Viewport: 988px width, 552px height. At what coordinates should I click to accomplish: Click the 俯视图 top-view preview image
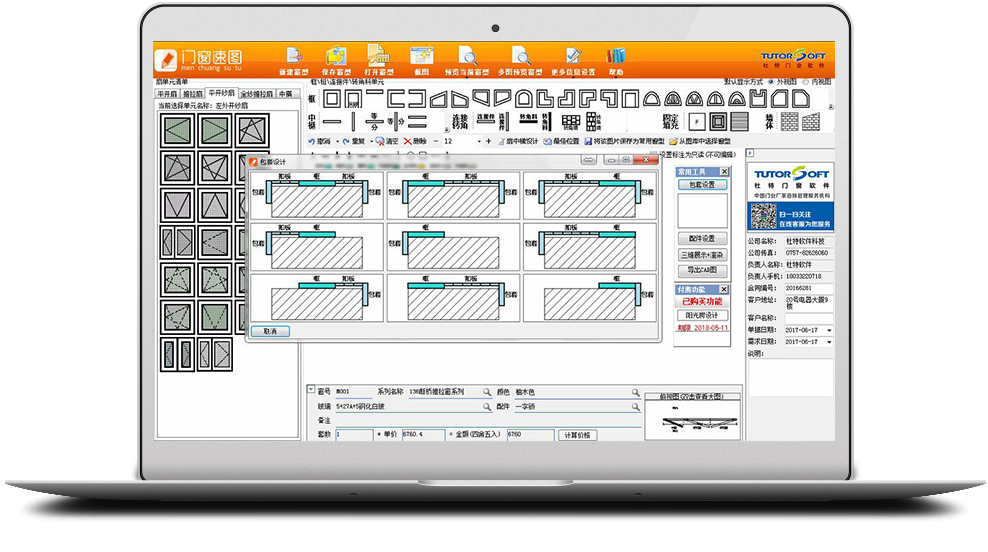pos(692,420)
